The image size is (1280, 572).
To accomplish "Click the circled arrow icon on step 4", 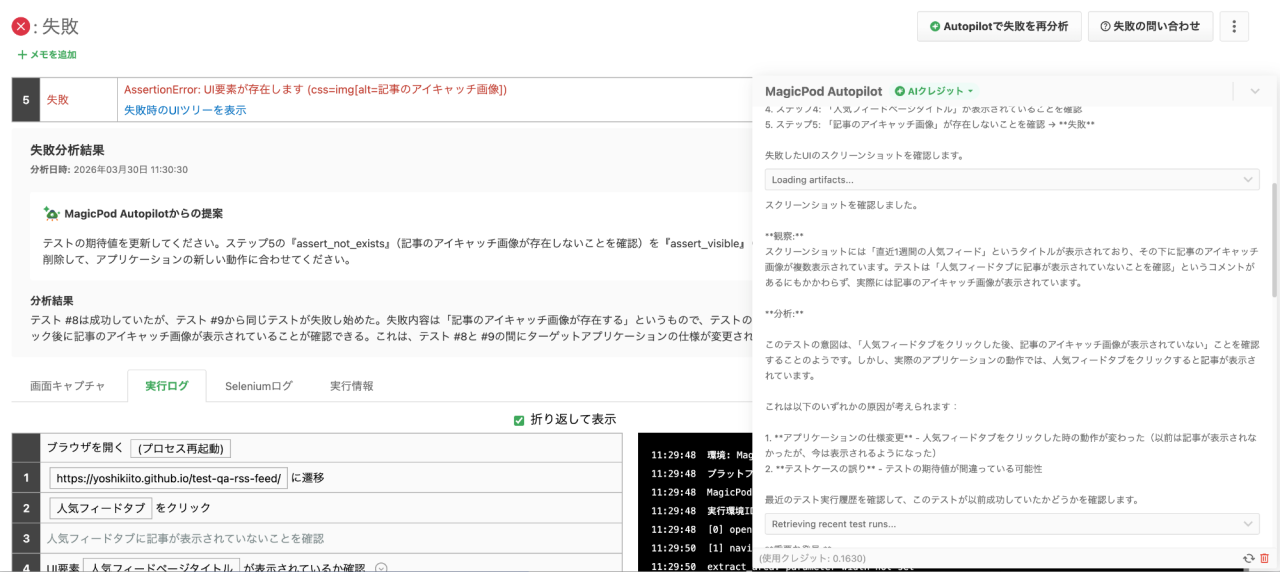I will coord(381,568).
